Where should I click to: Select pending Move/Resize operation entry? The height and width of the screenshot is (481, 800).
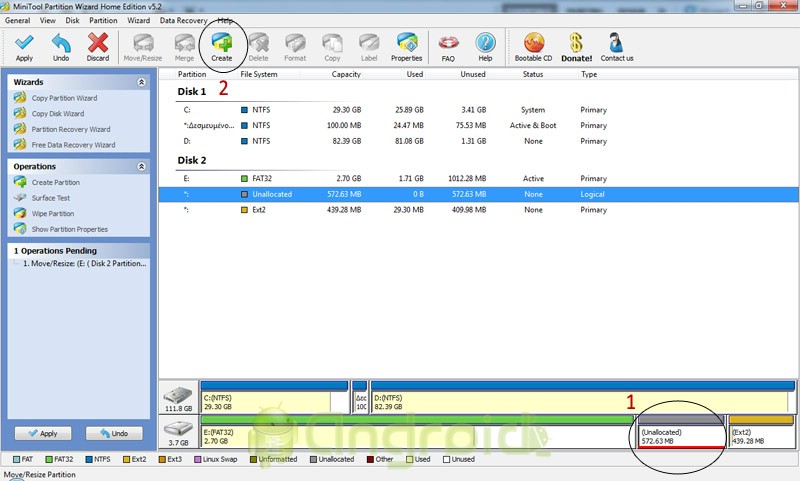pyautogui.click(x=84, y=264)
